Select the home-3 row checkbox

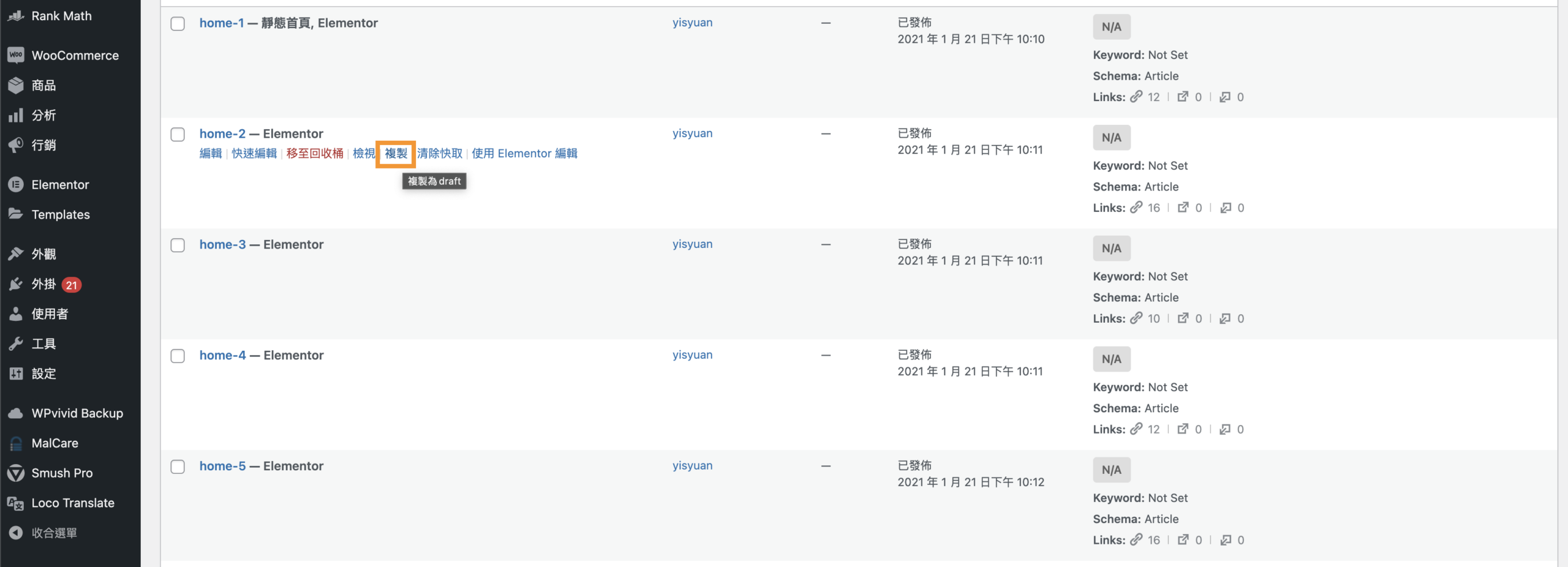tap(178, 246)
